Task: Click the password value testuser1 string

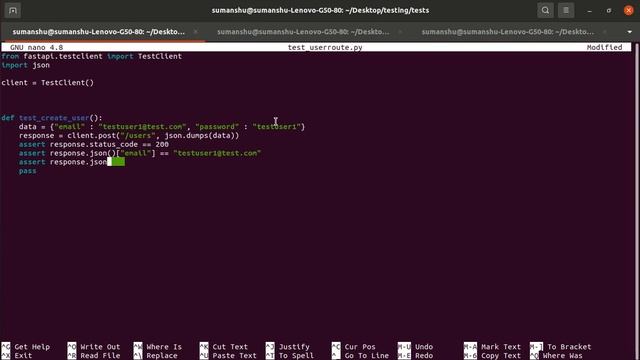Action: coord(276,127)
